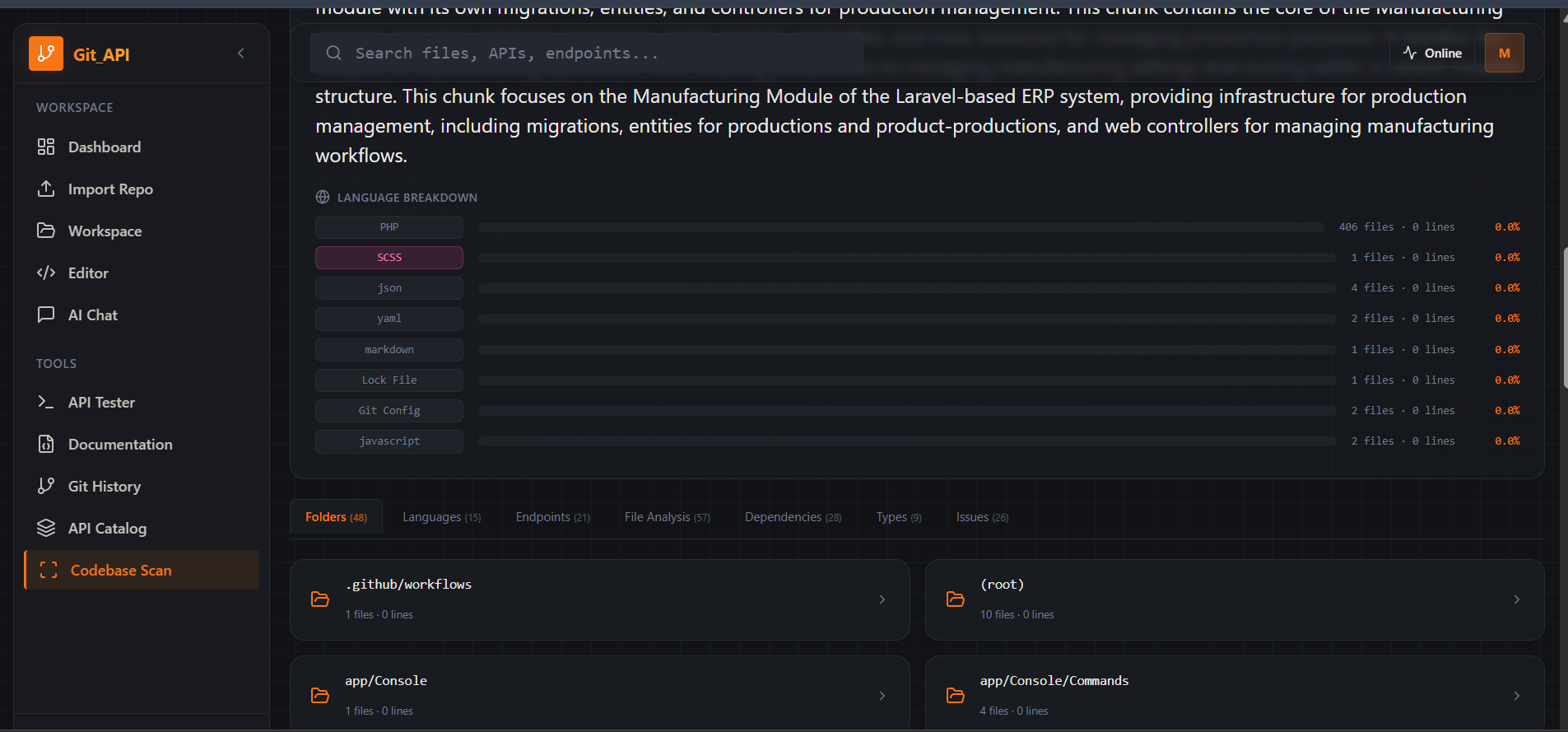Open AI Chat from sidebar

[x=142, y=315]
